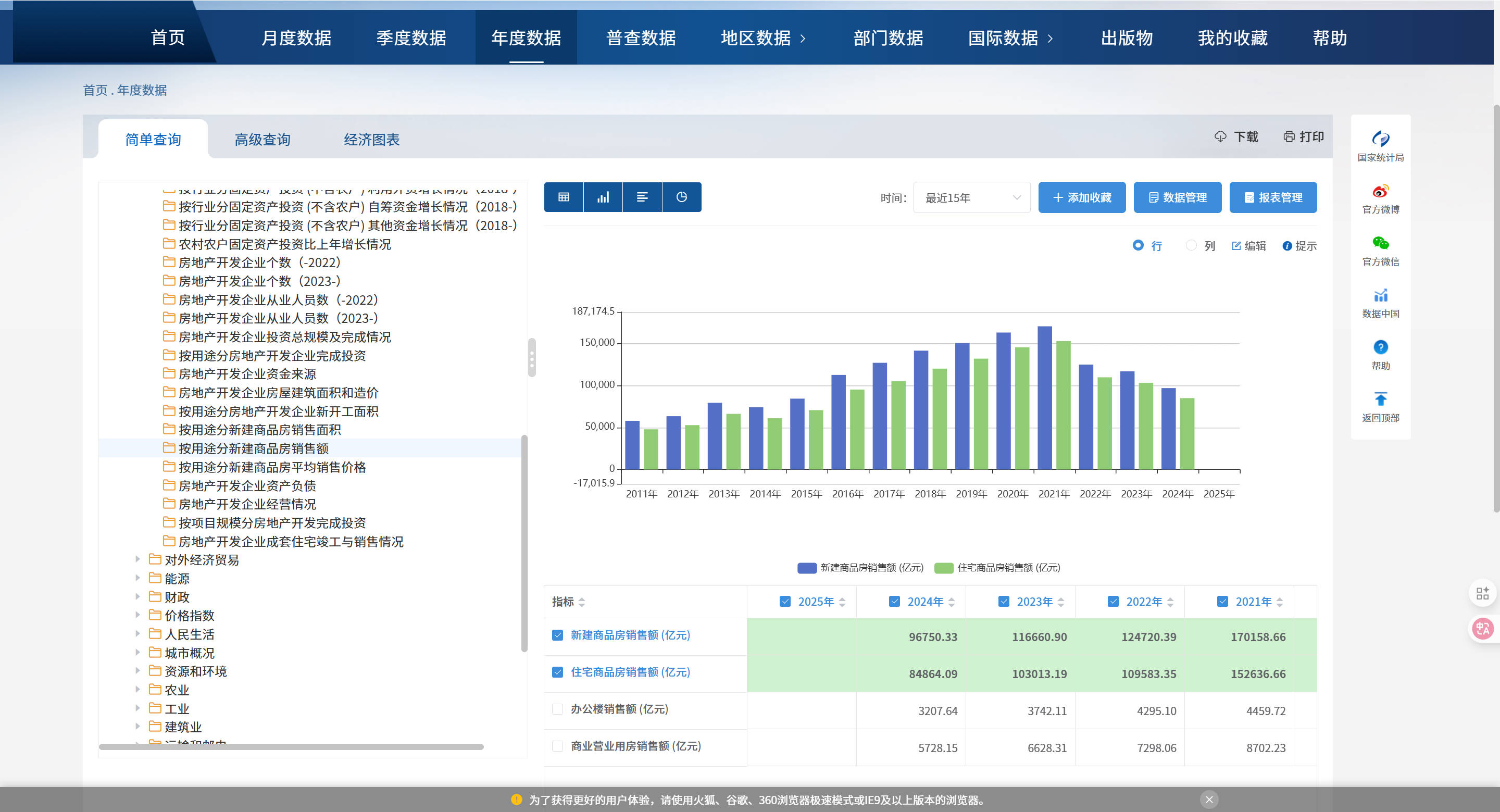The height and width of the screenshot is (812, 1500).
Task: Switch to table view icon
Action: tap(563, 197)
